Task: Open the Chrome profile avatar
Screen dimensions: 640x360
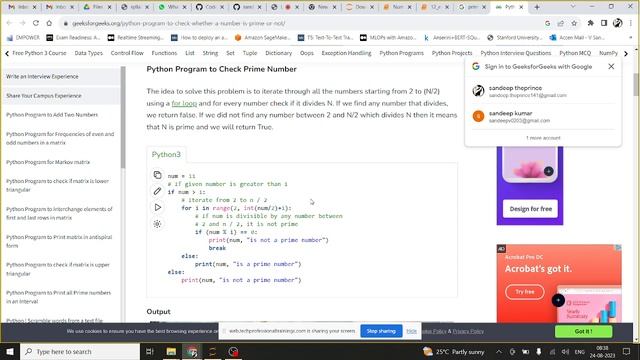Action: tap(618, 23)
